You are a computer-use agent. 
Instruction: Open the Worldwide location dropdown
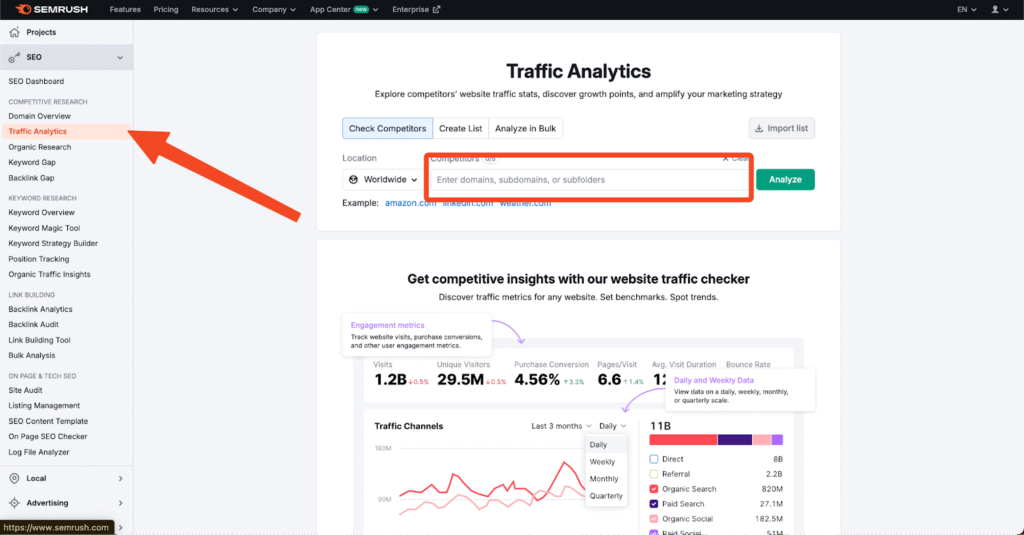click(x=382, y=180)
